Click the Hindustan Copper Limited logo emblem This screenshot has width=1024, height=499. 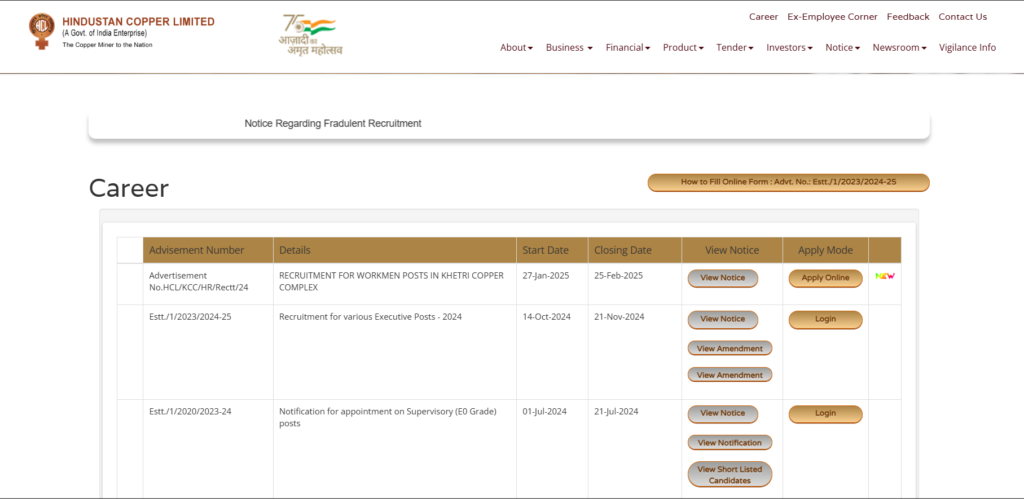(42, 32)
